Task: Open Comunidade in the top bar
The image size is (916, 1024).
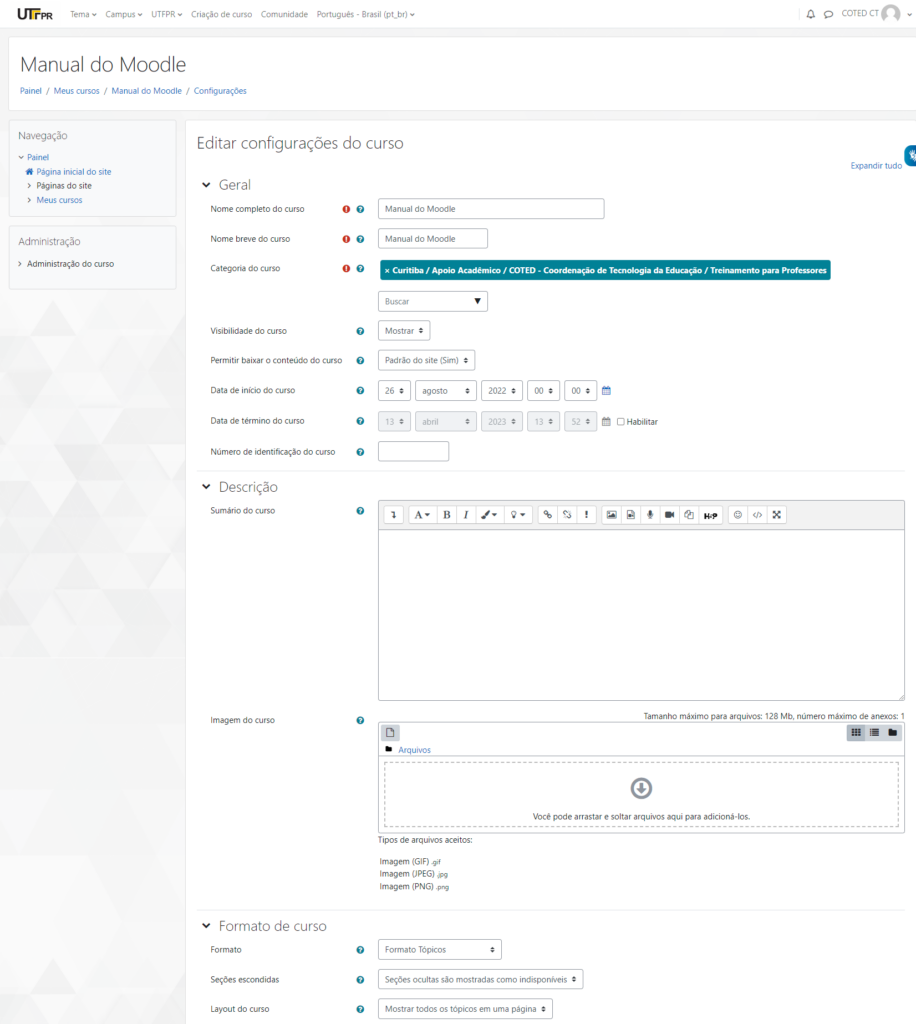Action: (x=284, y=14)
